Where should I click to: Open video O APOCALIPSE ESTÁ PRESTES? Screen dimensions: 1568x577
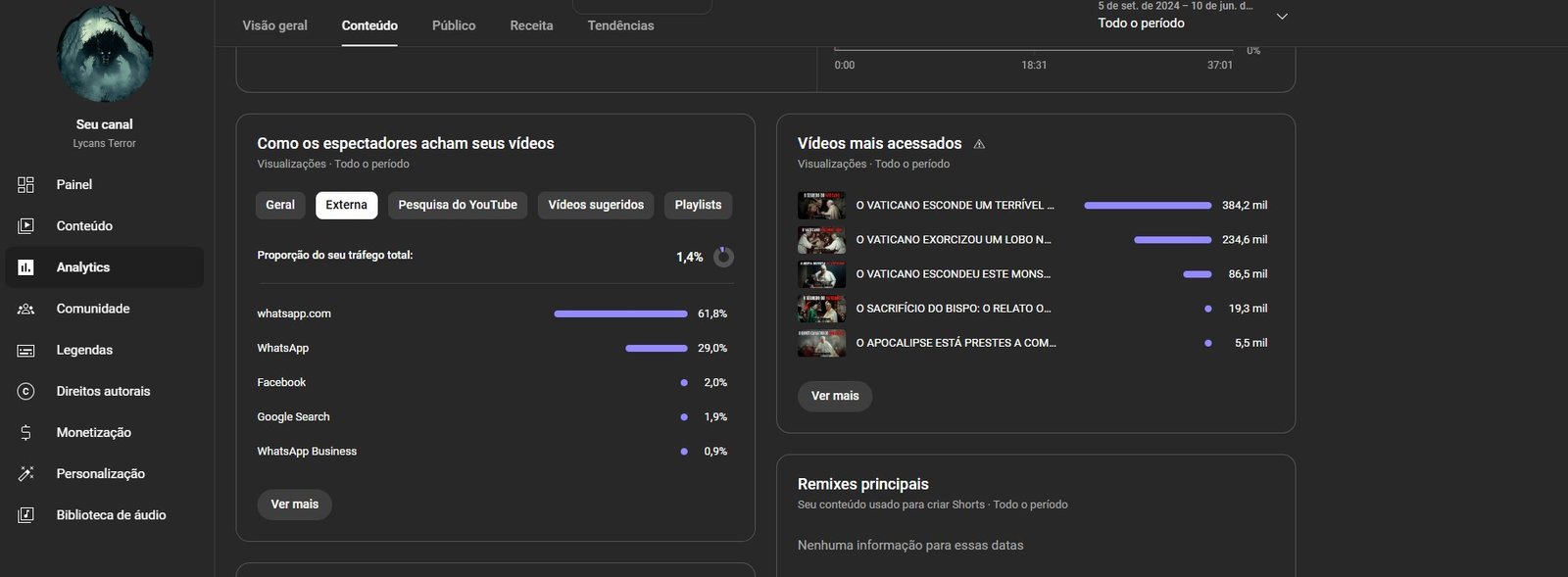956,342
